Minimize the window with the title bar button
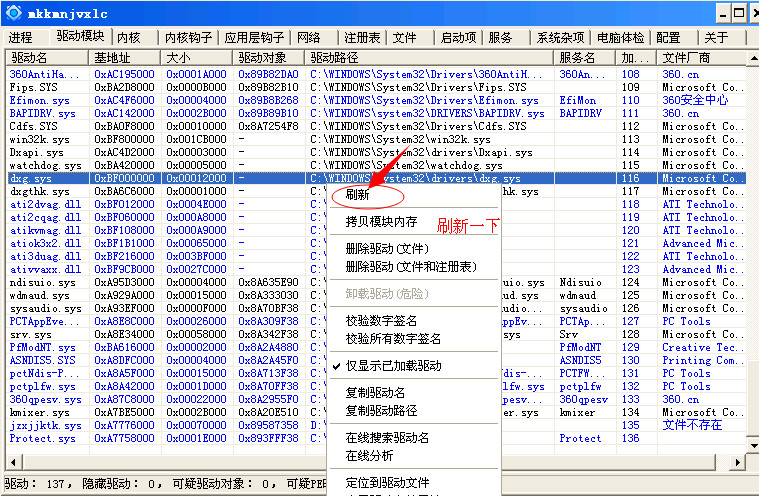Image resolution: width=759 pixels, height=496 pixels. (717, 13)
